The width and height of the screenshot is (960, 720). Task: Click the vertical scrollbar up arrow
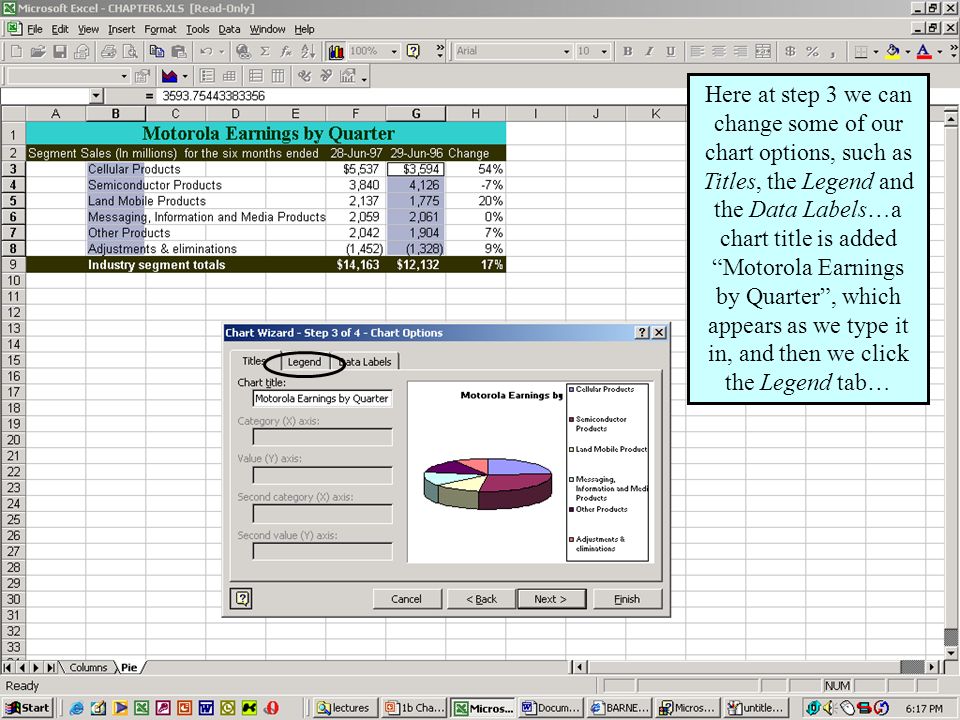[x=950, y=118]
